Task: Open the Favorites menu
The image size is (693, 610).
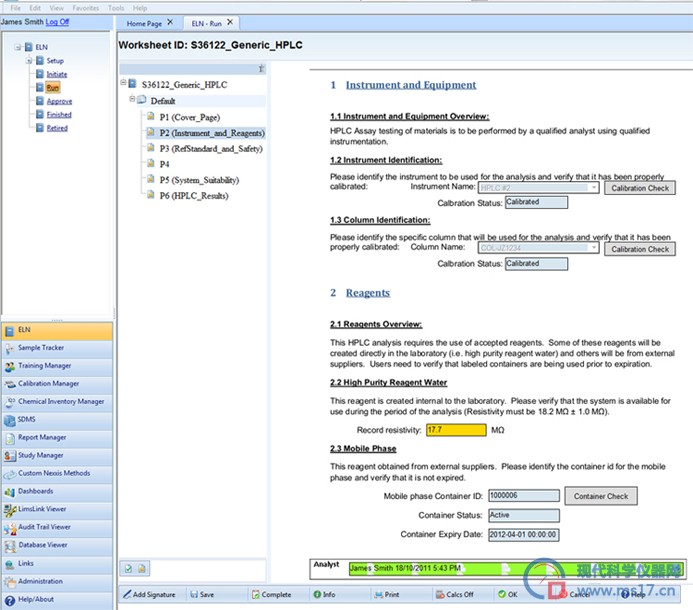Action: pos(86,8)
